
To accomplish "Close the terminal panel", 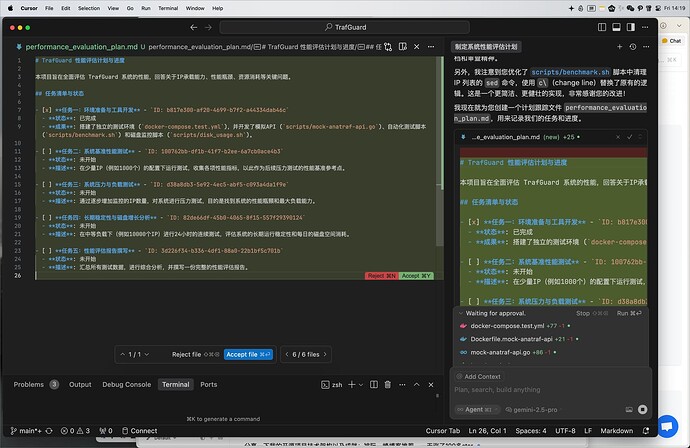I will tap(431, 385).
